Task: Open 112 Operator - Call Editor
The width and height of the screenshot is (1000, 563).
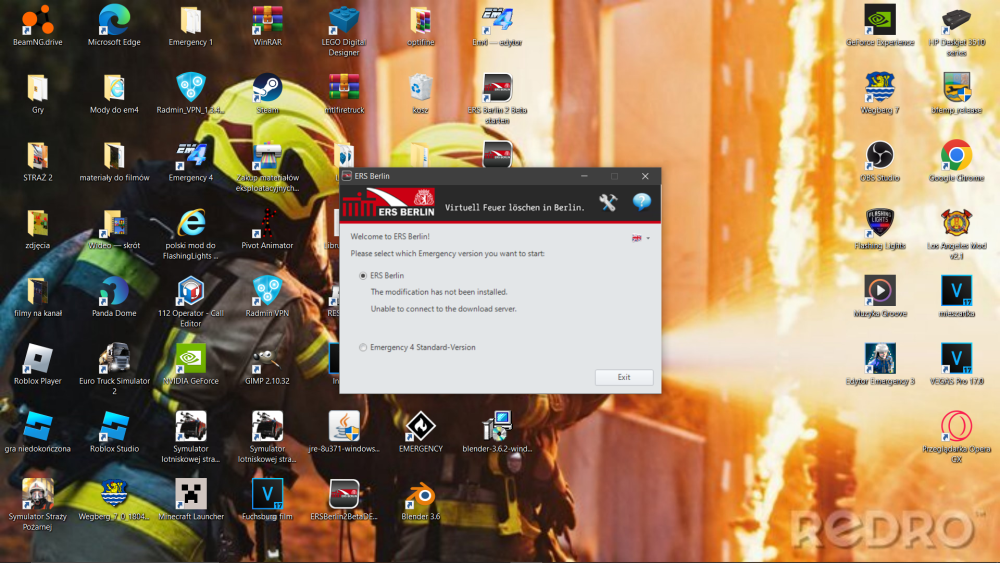Action: 191,302
